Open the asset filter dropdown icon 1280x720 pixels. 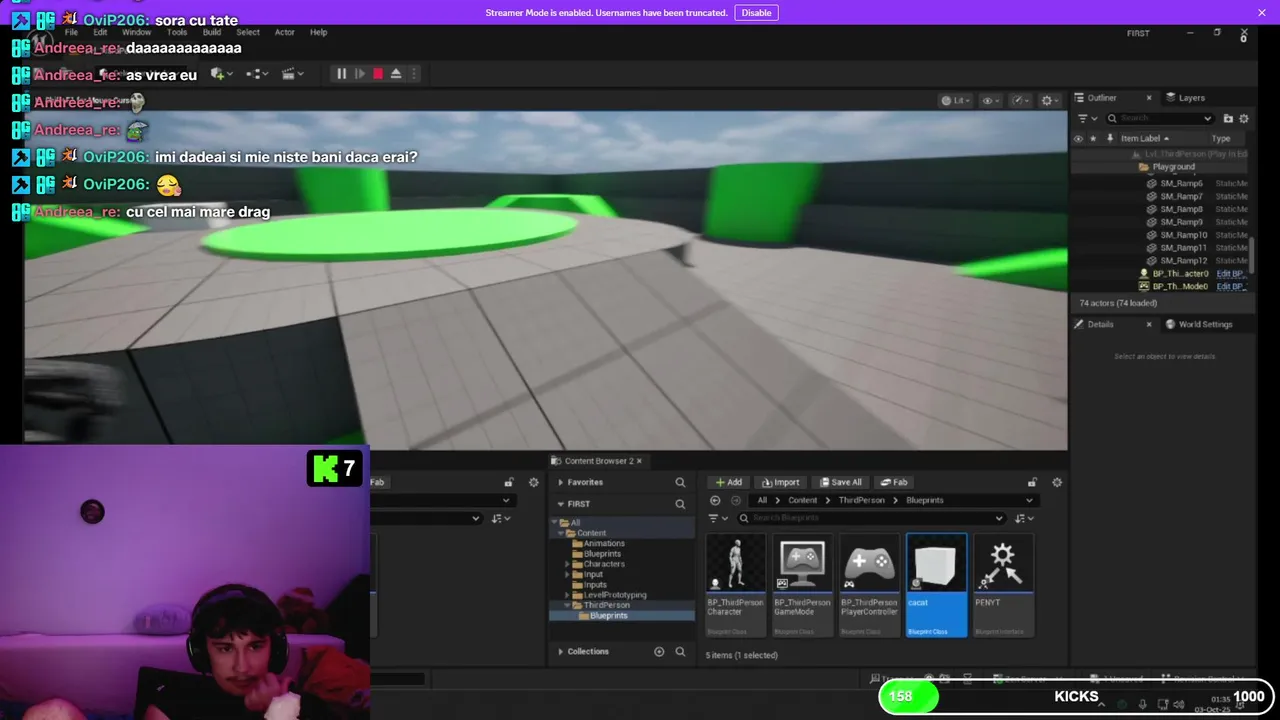pos(717,518)
